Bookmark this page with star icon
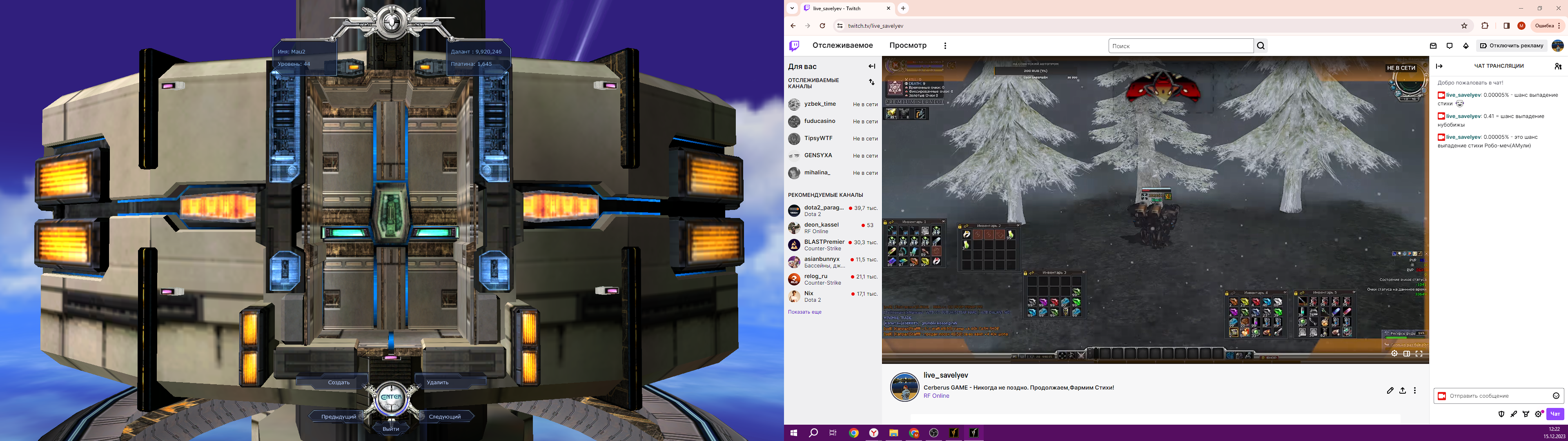 pyautogui.click(x=1464, y=26)
